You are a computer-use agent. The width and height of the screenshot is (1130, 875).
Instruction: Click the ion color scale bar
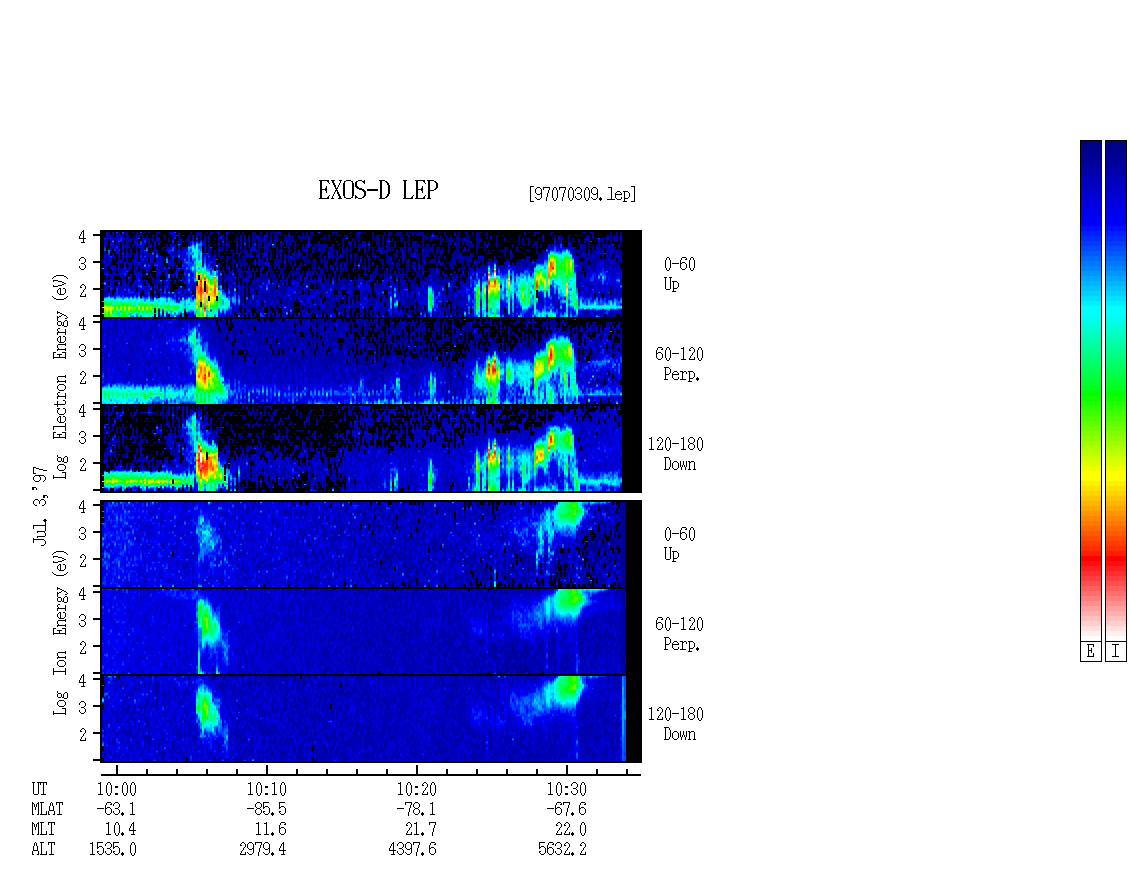click(1116, 390)
